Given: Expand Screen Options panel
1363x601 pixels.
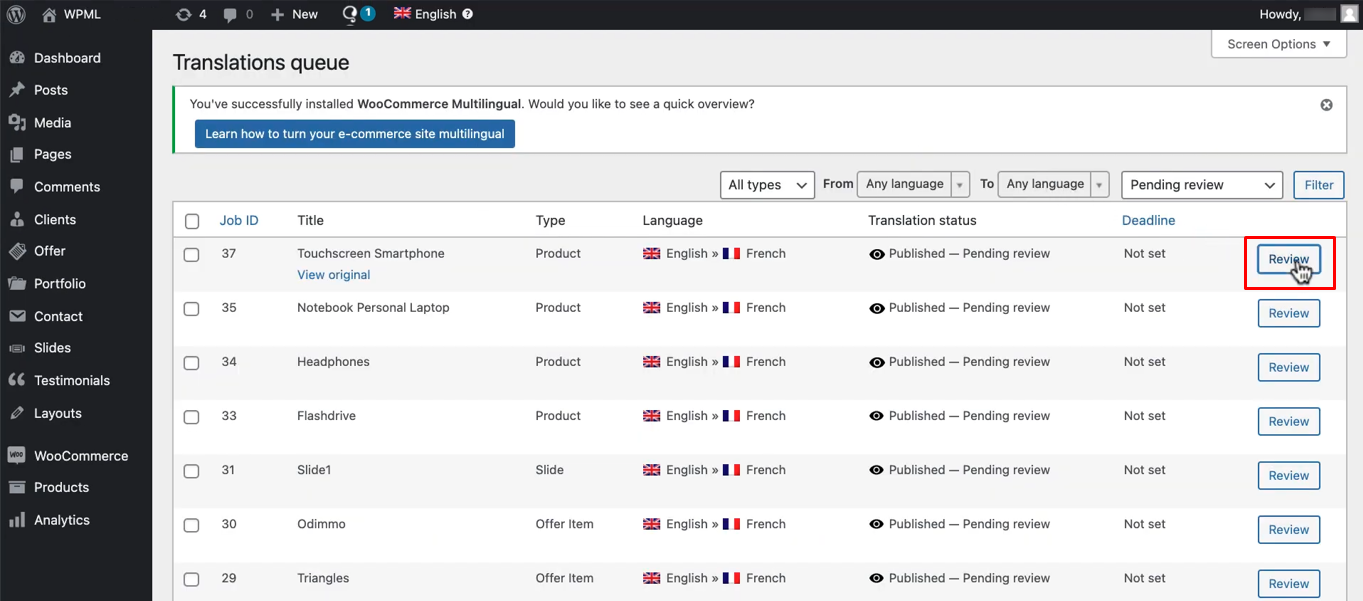Looking at the screenshot, I should pyautogui.click(x=1278, y=44).
